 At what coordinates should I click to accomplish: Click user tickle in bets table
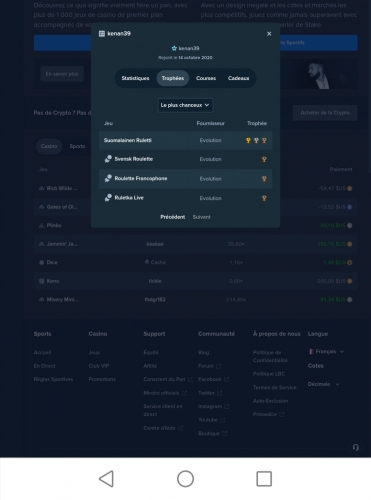155,281
